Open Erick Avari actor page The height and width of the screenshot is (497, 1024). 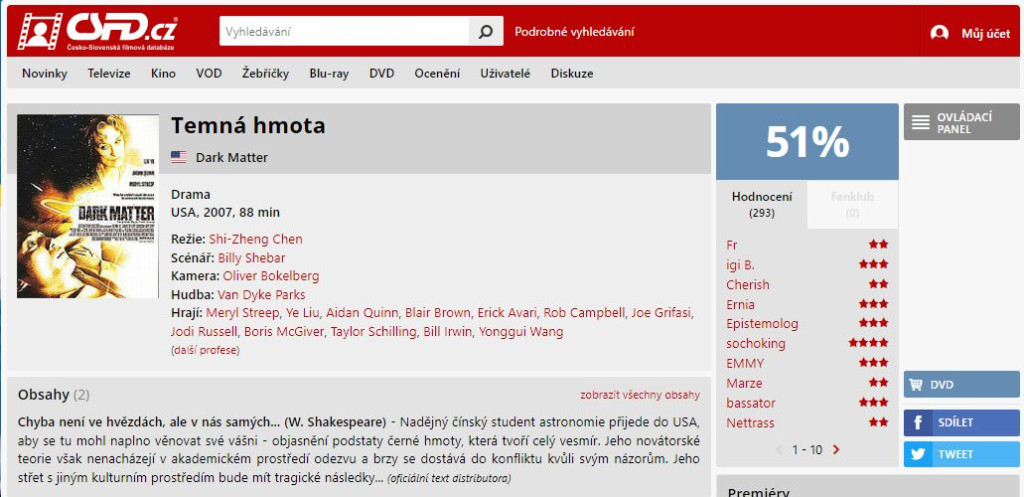pos(507,312)
